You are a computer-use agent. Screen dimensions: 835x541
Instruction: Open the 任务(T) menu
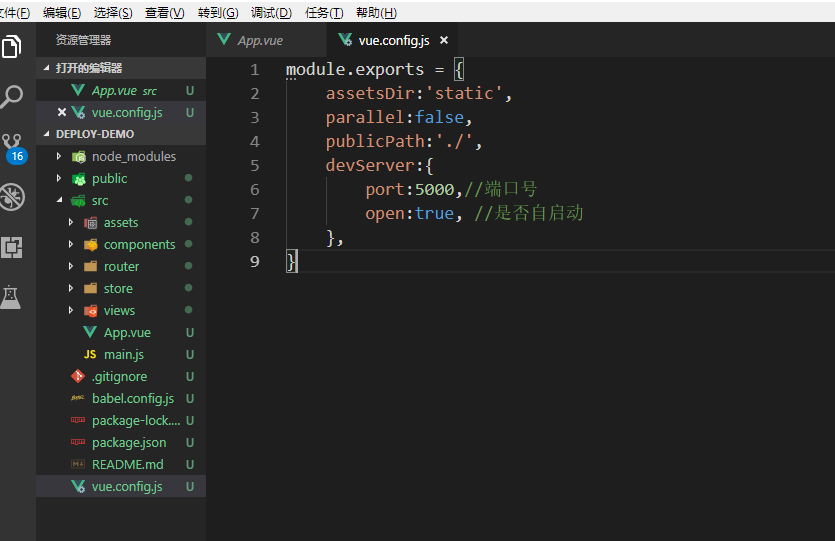[x=324, y=13]
